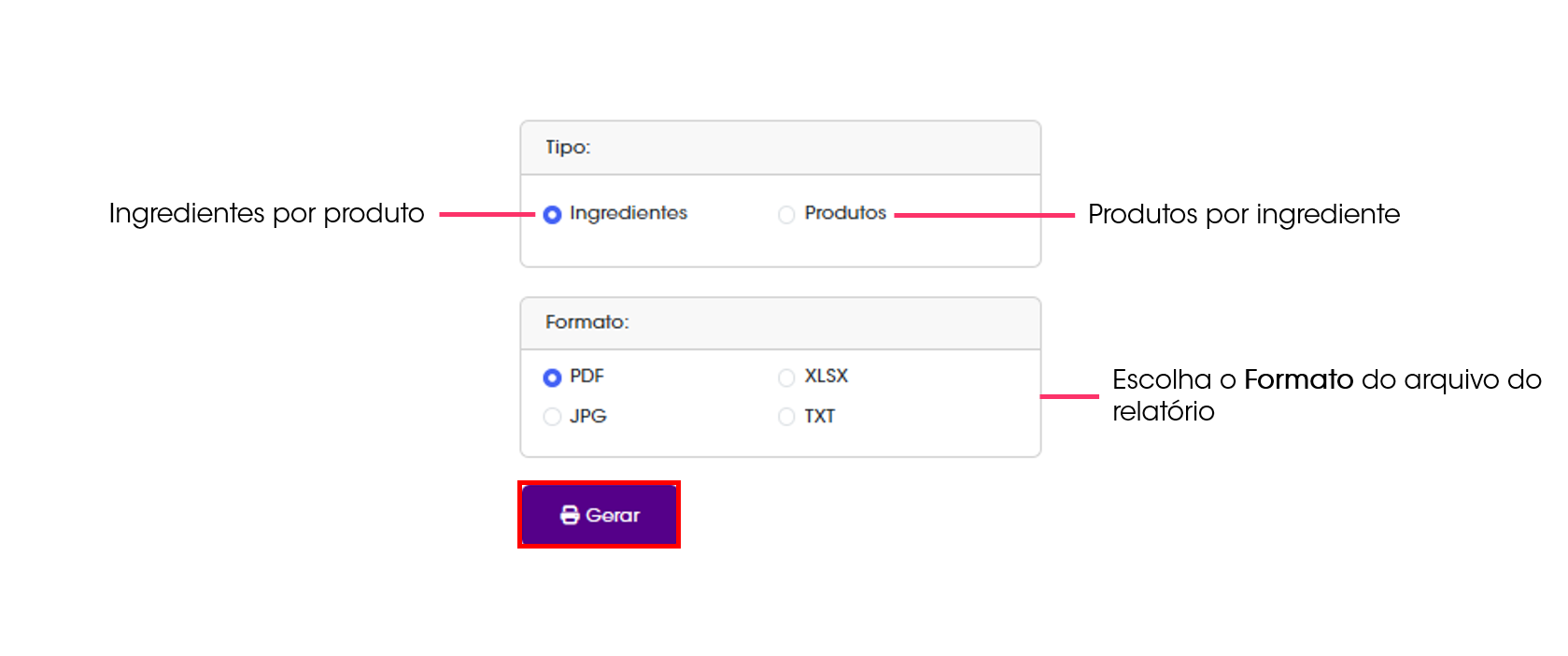Choose the XLSX format radio circle
Image resolution: width=1568 pixels, height=656 pixels.
pos(786,378)
